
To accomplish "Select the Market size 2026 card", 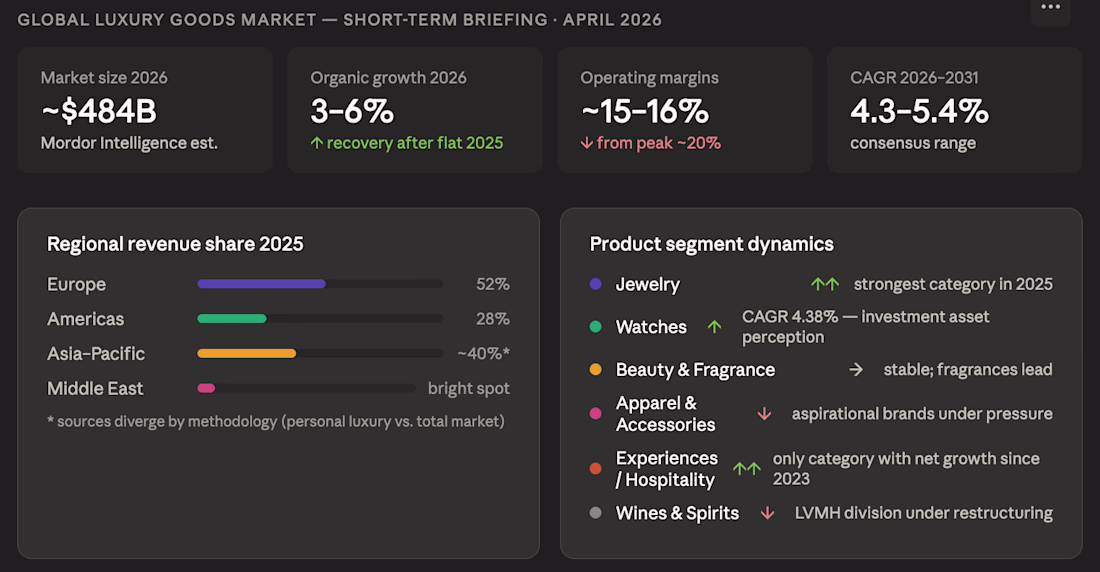I will pos(145,110).
